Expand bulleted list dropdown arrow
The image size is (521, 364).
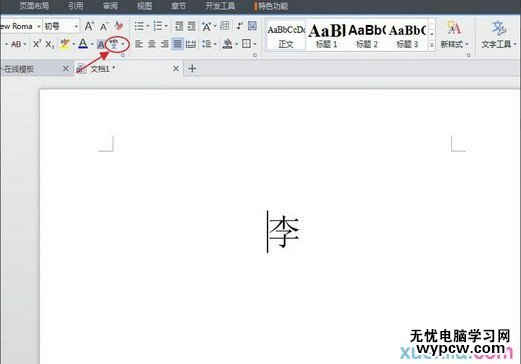pos(148,26)
